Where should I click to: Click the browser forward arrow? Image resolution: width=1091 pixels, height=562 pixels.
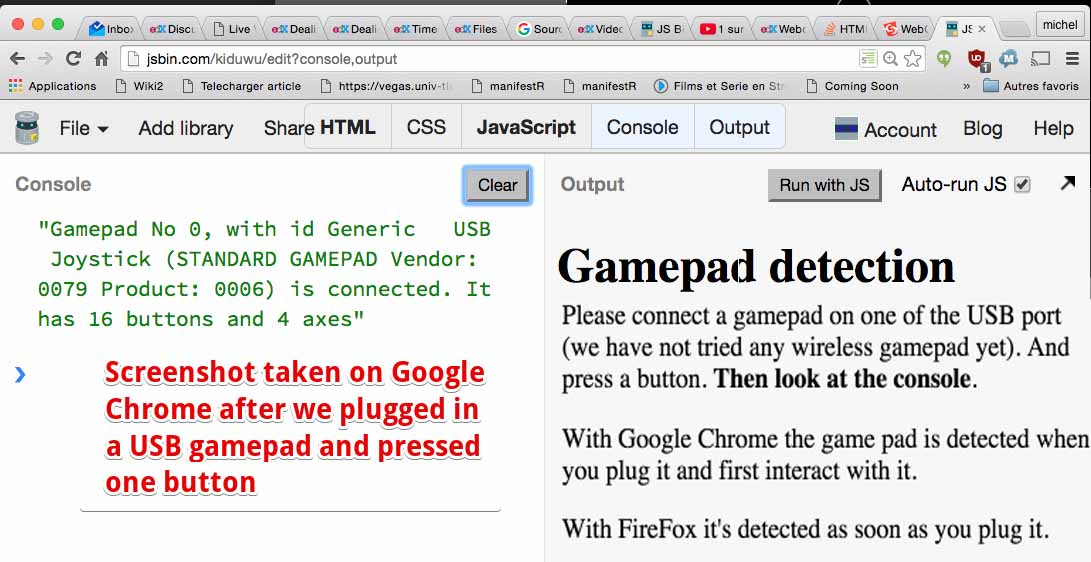[x=45, y=59]
